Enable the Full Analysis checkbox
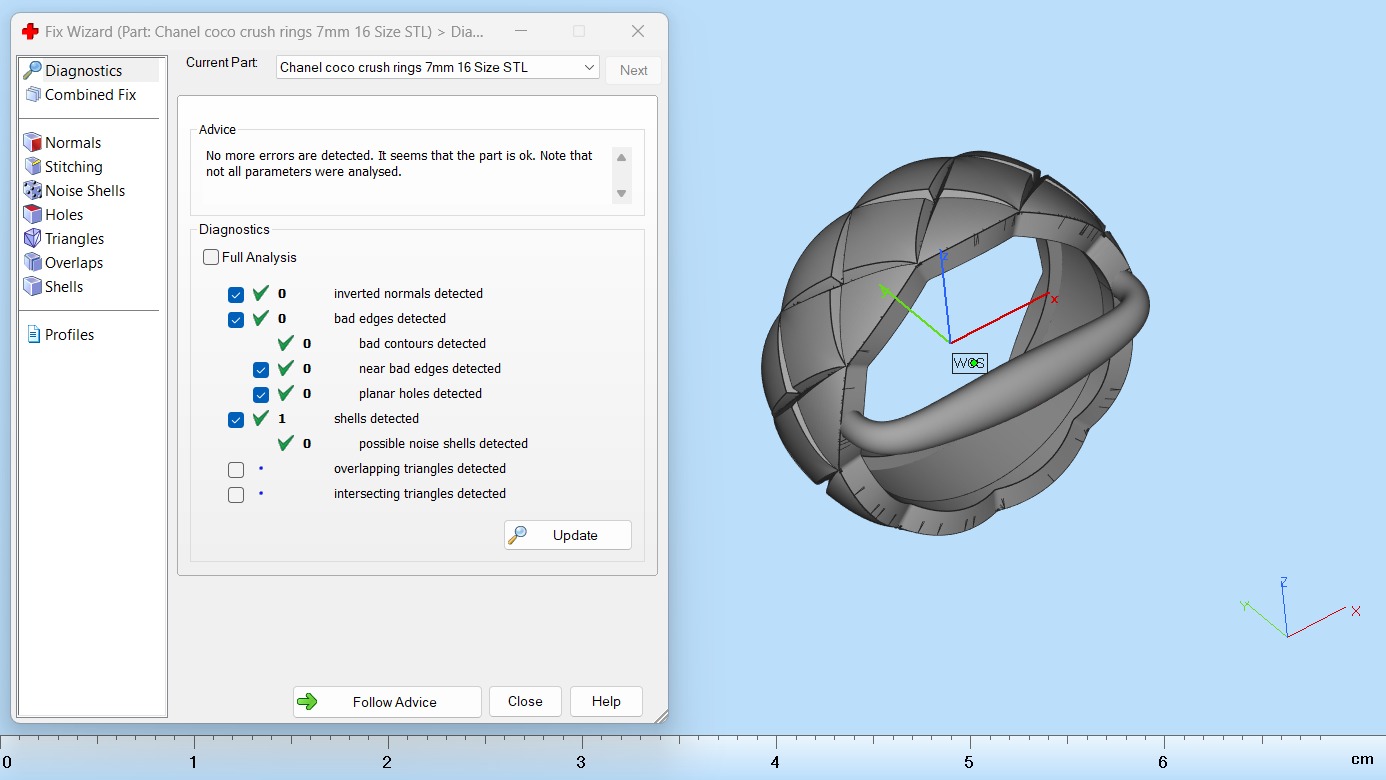The height and width of the screenshot is (780, 1386). [211, 257]
